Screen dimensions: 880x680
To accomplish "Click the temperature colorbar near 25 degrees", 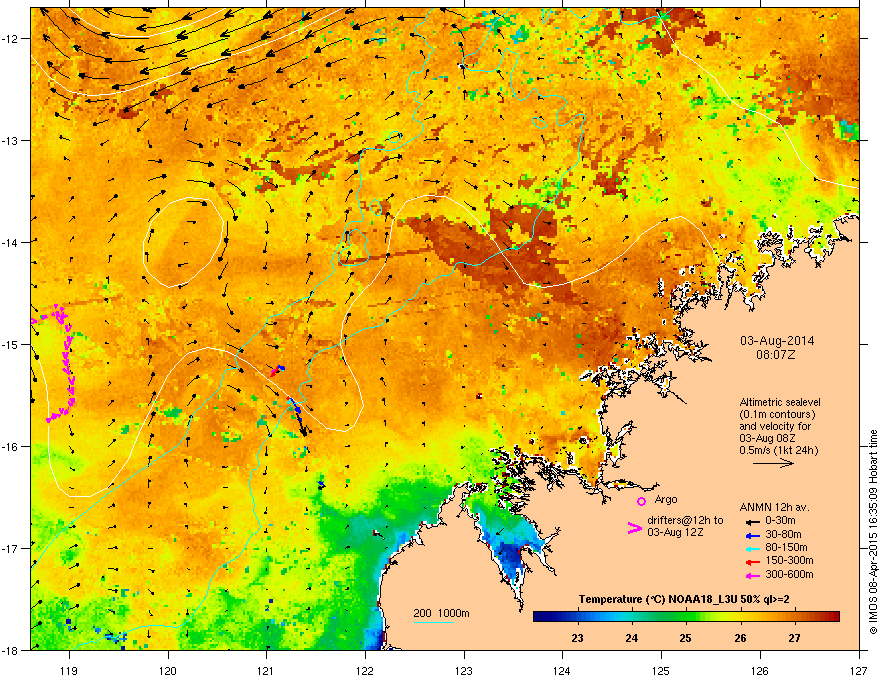I will coord(686,617).
